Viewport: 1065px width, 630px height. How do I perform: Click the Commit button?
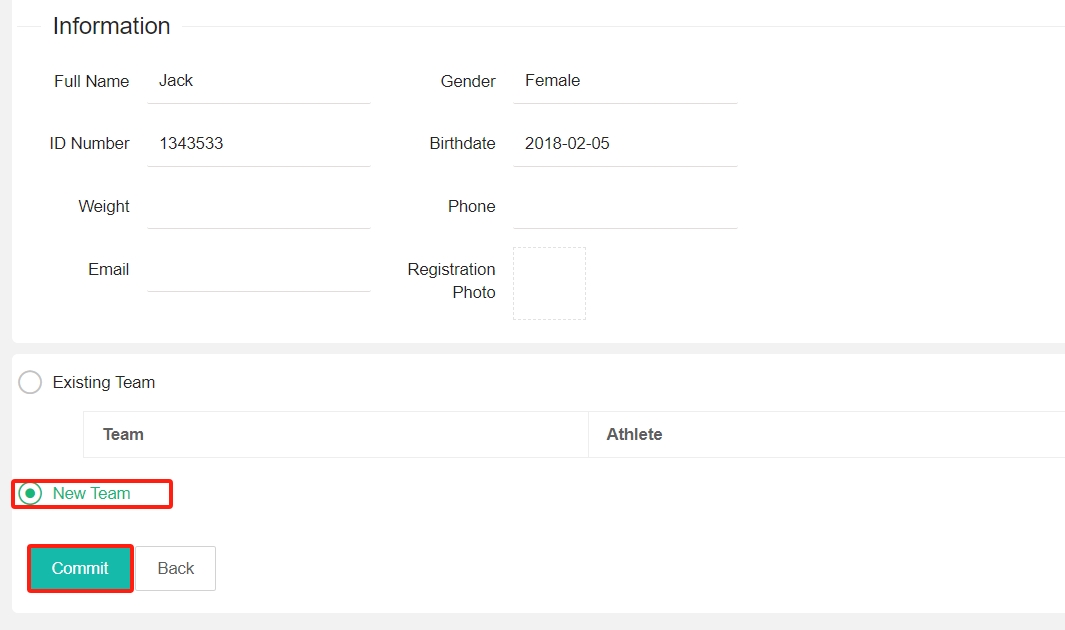79,568
